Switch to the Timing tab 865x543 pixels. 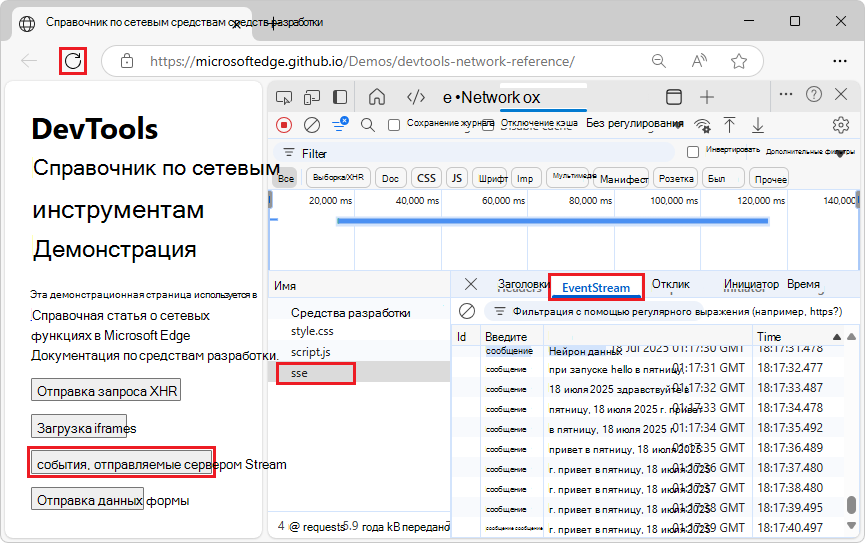tap(803, 284)
